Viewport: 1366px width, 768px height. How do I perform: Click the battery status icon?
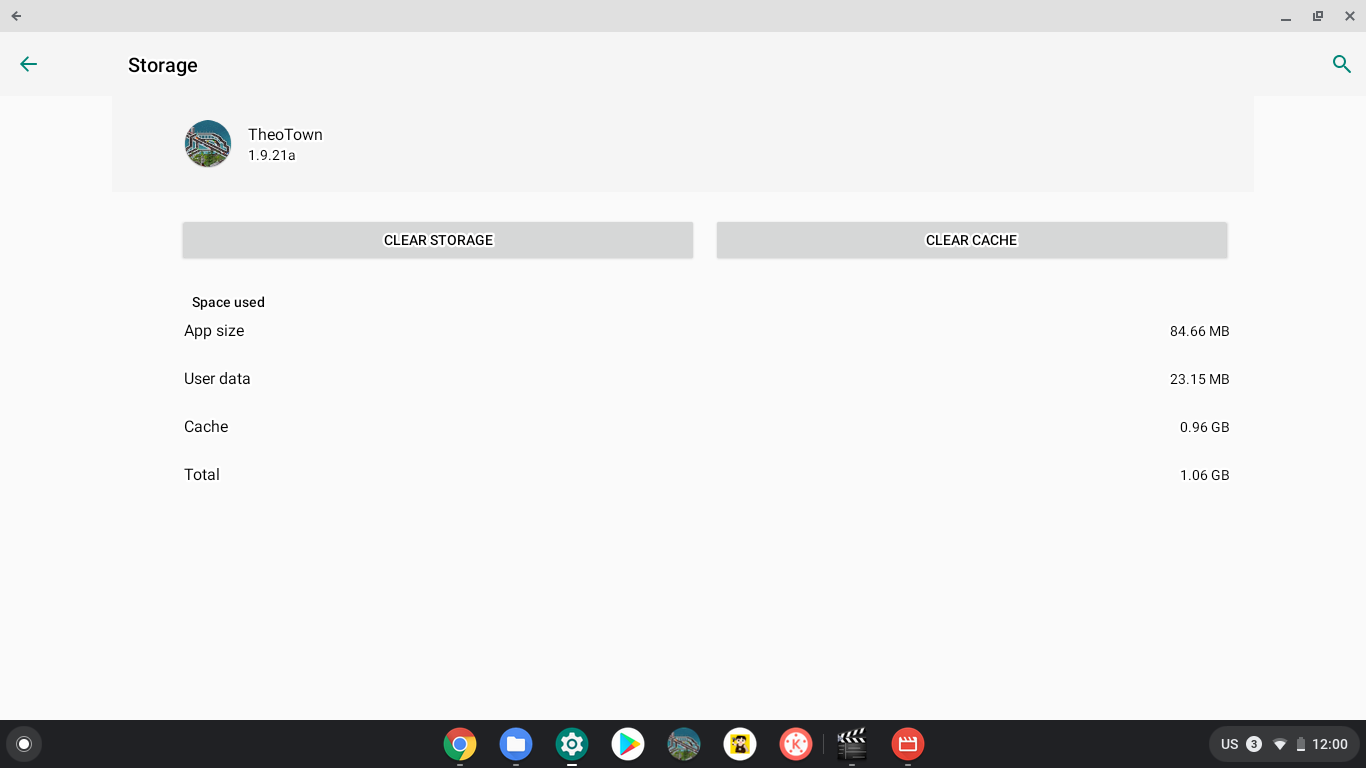pos(1301,744)
